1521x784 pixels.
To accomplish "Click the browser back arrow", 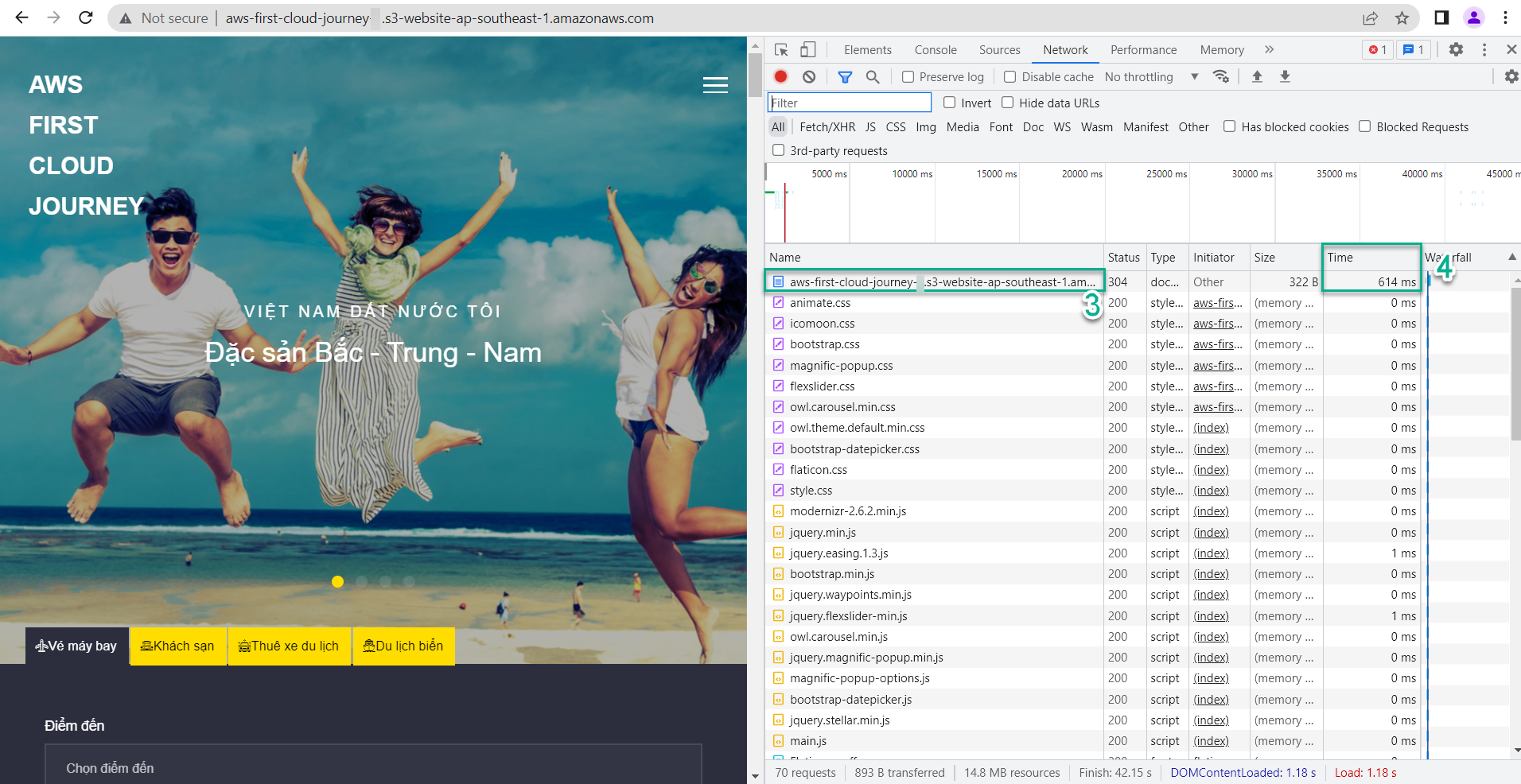I will point(22,17).
